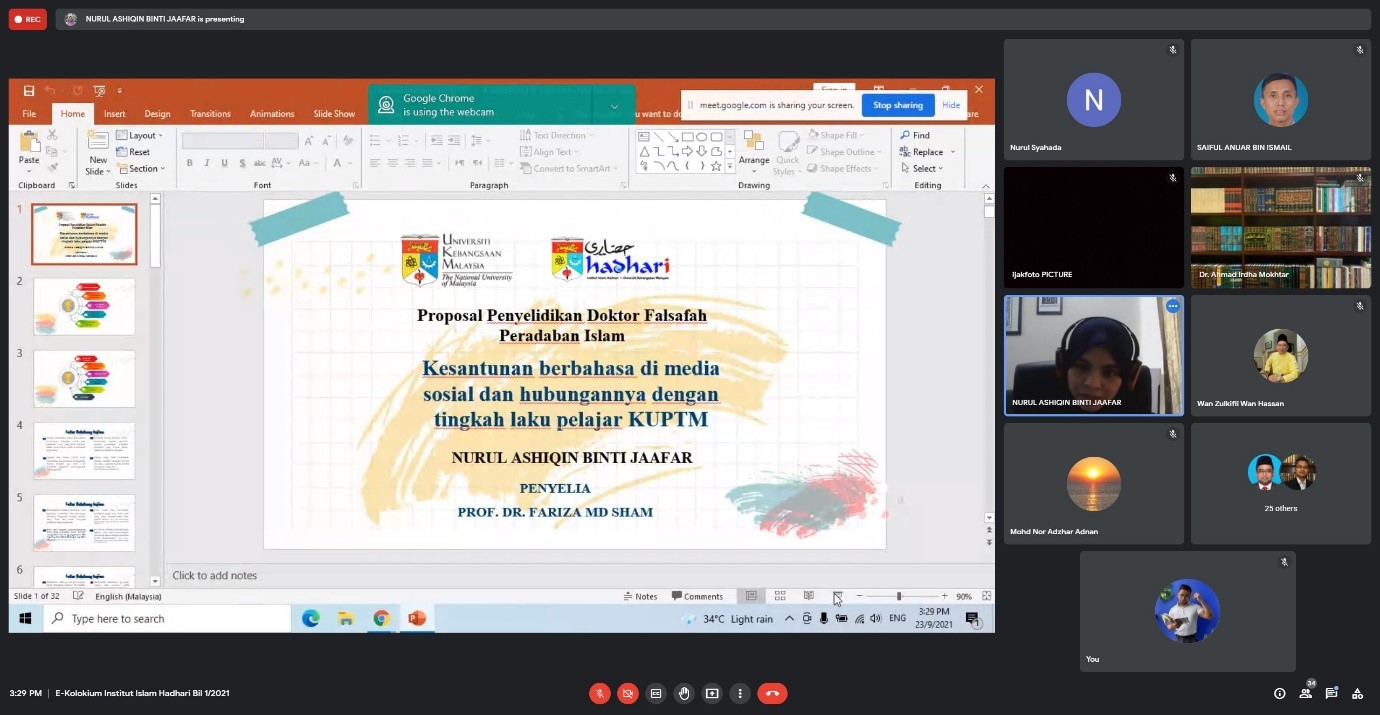Open the Meet activities panel
This screenshot has width=1380, height=715.
tap(1357, 693)
